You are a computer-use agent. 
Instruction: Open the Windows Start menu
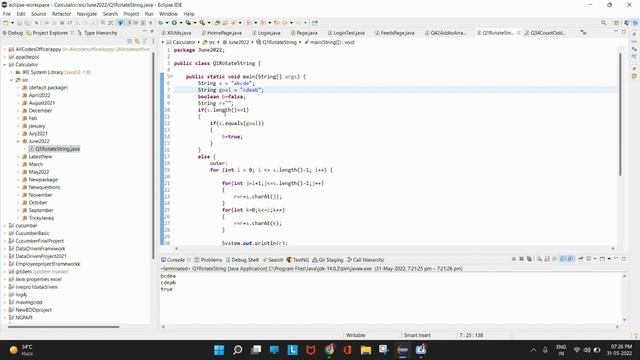[219, 350]
